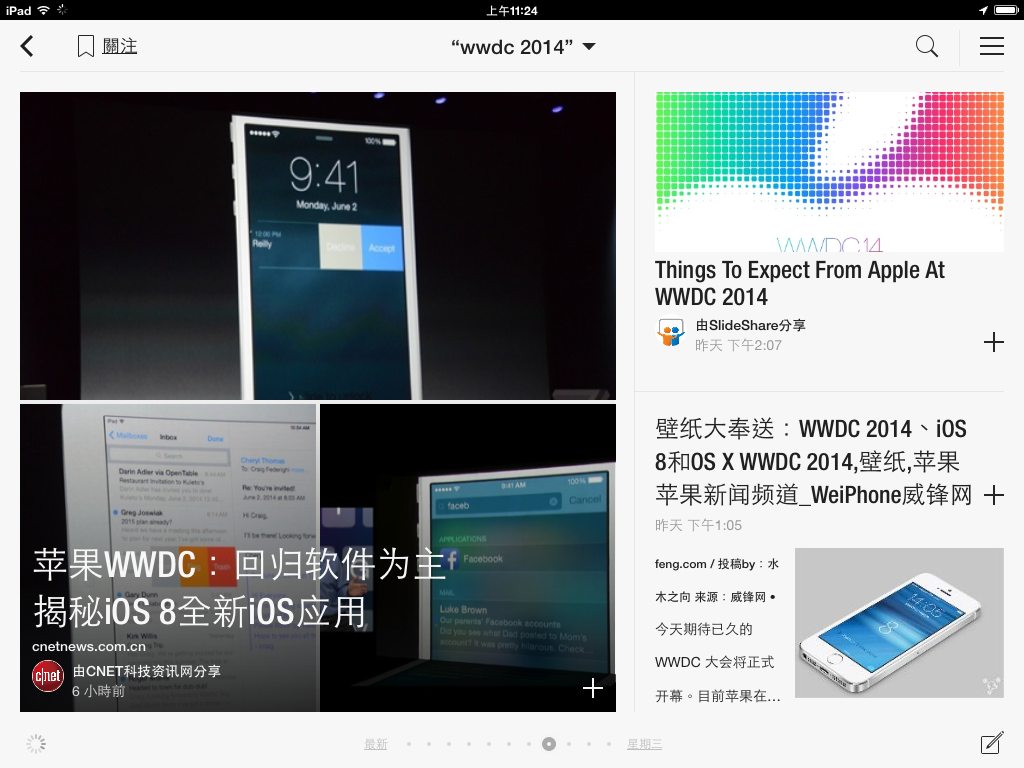Open the 壁纸大奉送 WWDC 2014 article title
Image resolution: width=1024 pixels, height=768 pixels.
(x=813, y=462)
